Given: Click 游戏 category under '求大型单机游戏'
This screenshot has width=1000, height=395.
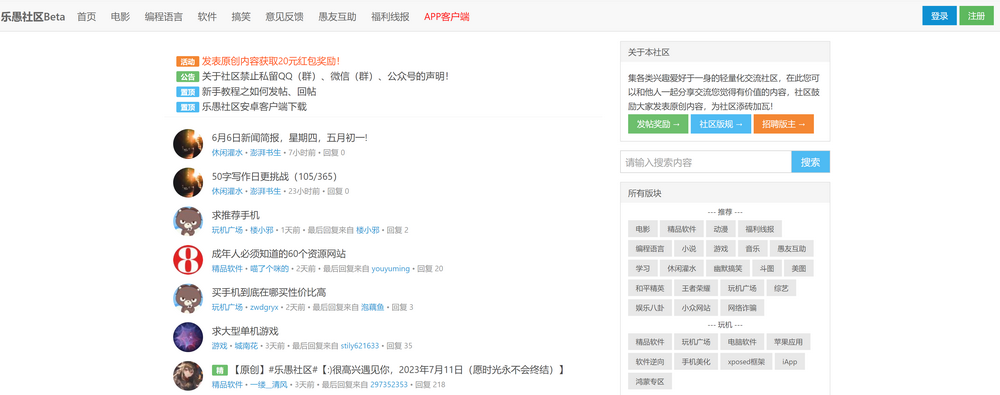Looking at the screenshot, I should [219, 346].
